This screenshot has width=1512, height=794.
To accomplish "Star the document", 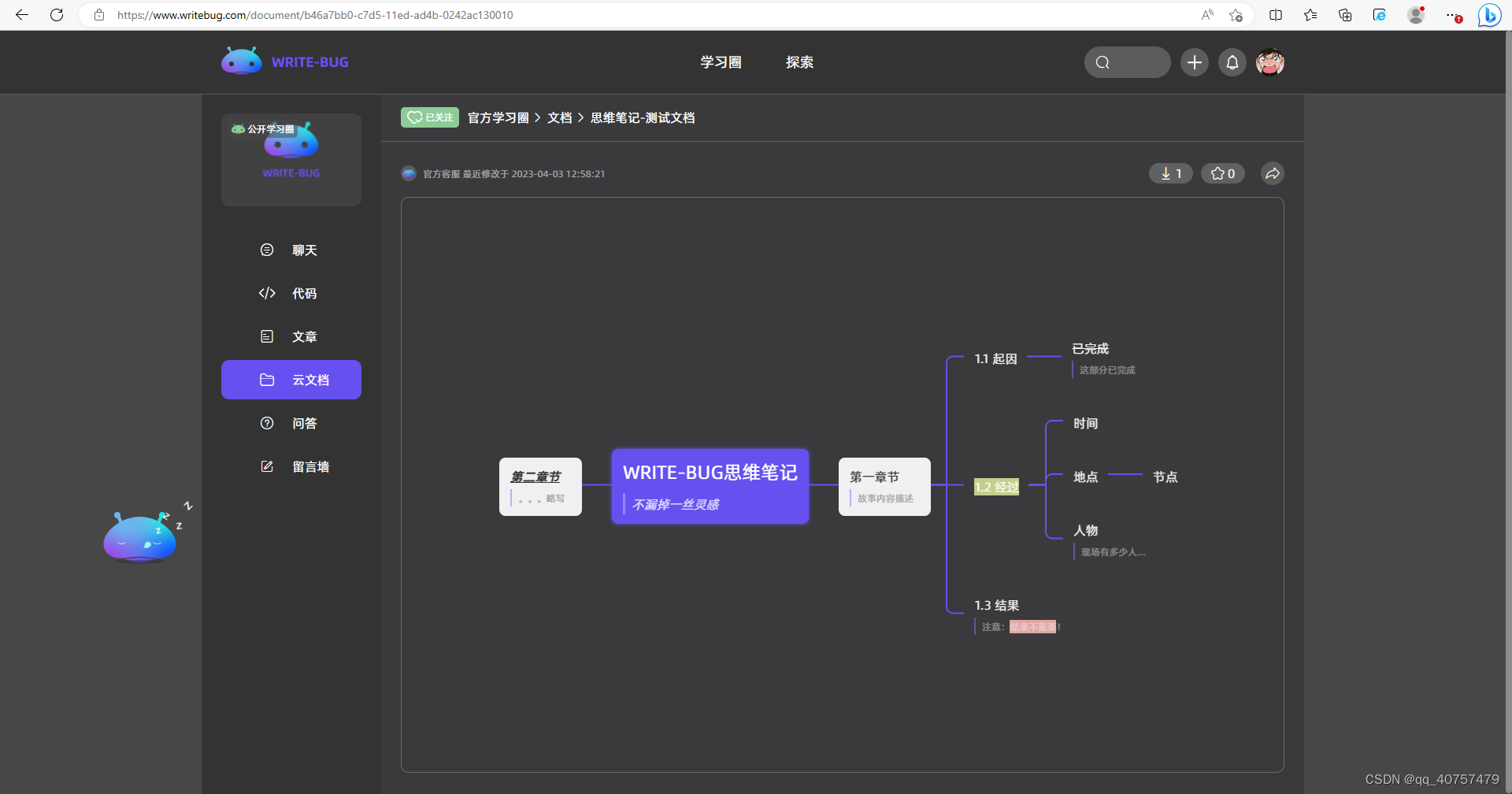I will (x=1223, y=173).
